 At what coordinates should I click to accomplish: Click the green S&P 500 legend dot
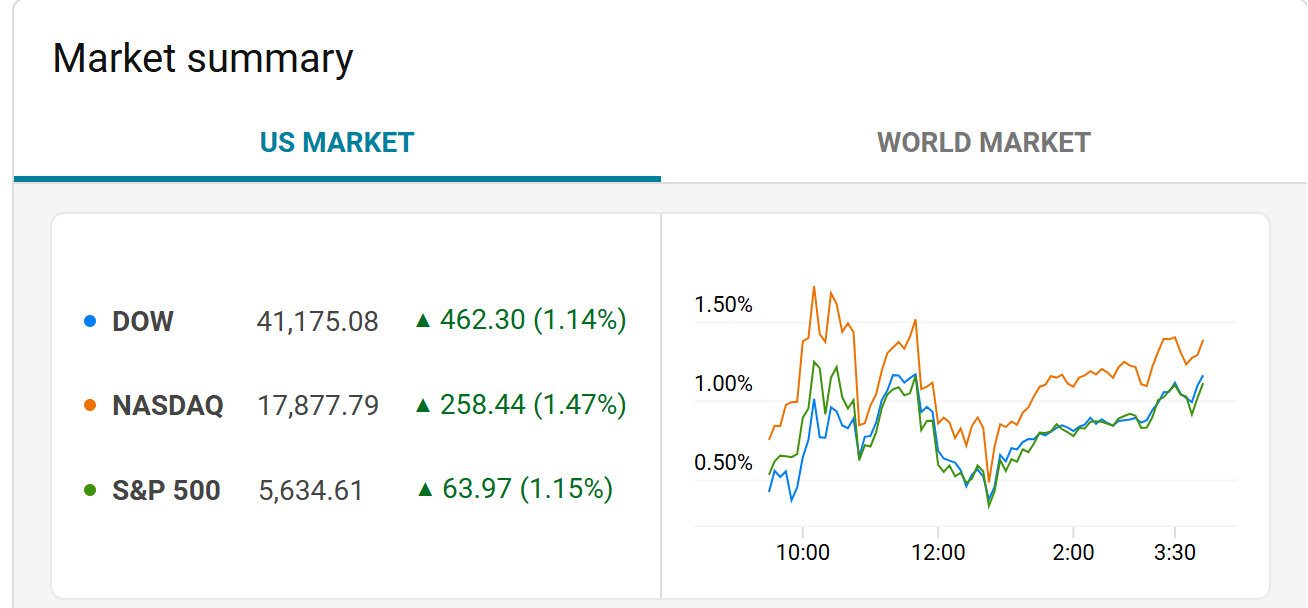pyautogui.click(x=90, y=491)
